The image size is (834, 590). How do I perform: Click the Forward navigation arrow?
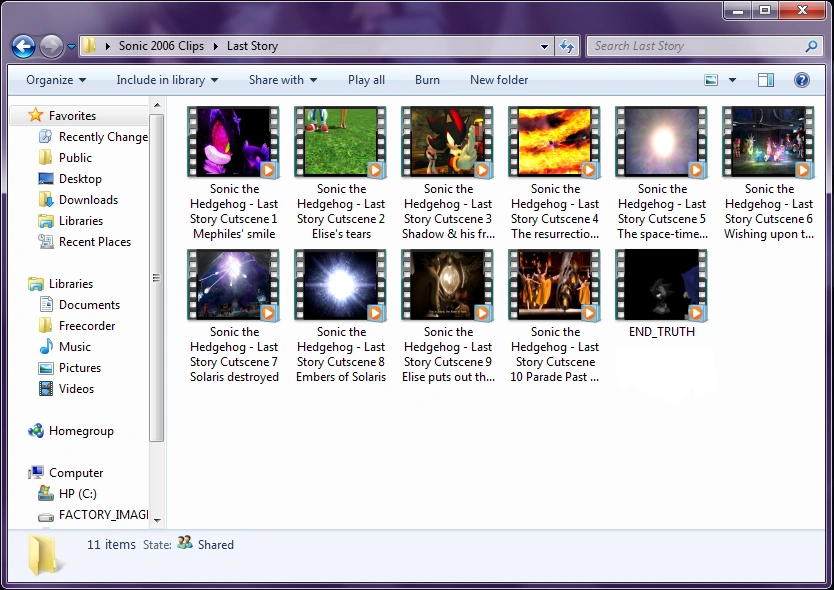point(52,46)
